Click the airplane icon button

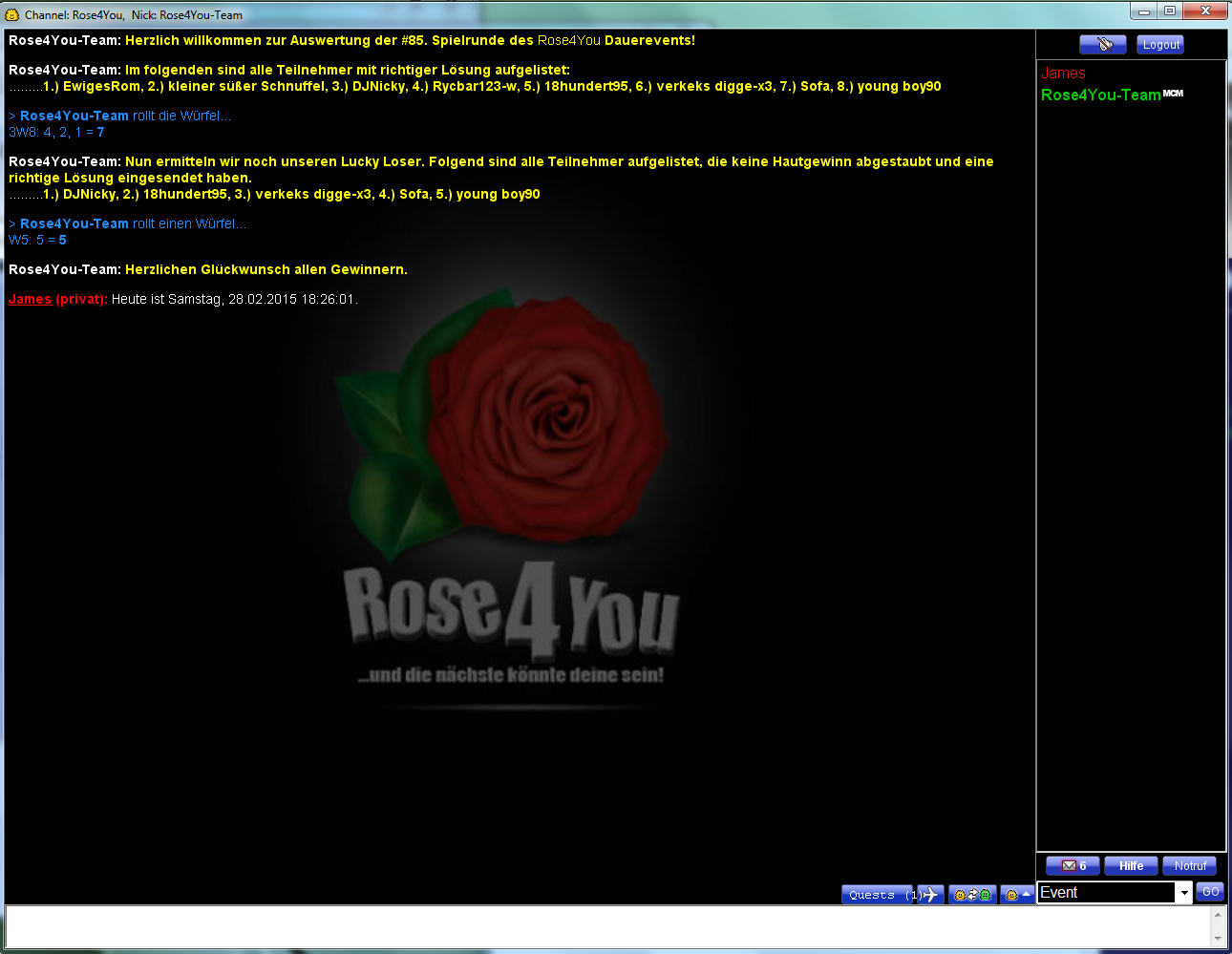tap(931, 895)
